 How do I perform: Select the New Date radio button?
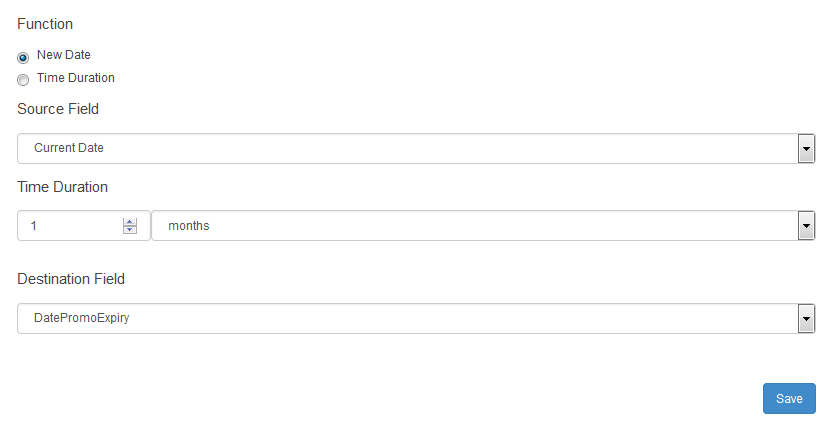[23, 57]
